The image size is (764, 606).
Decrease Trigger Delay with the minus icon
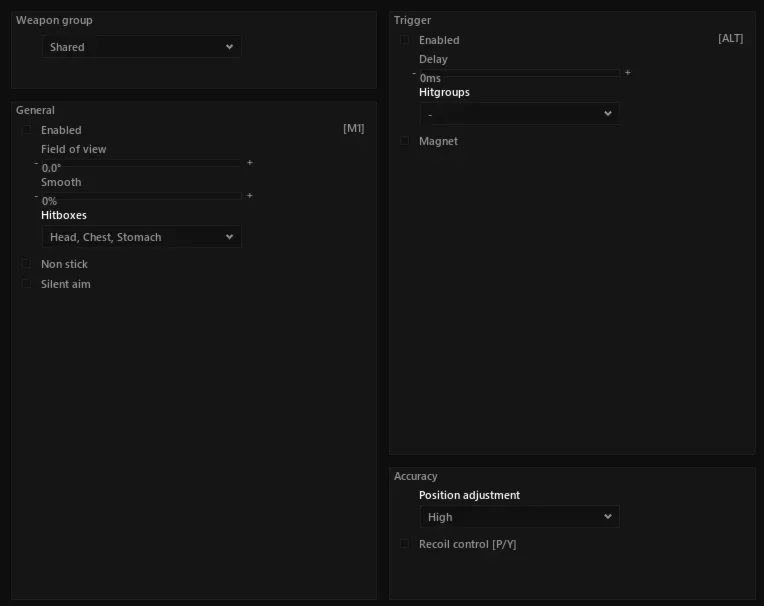click(414, 74)
